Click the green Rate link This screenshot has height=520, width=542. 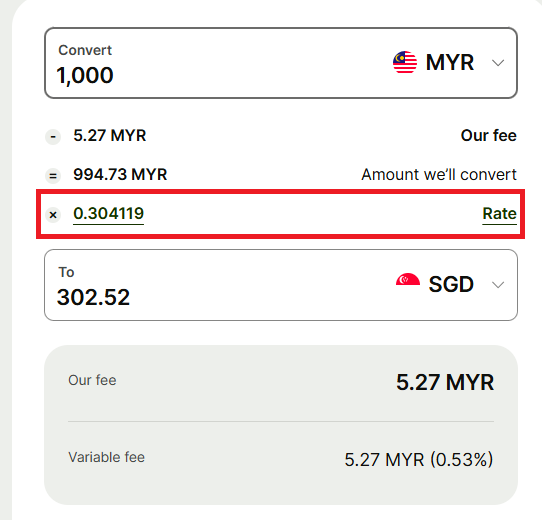tap(499, 214)
